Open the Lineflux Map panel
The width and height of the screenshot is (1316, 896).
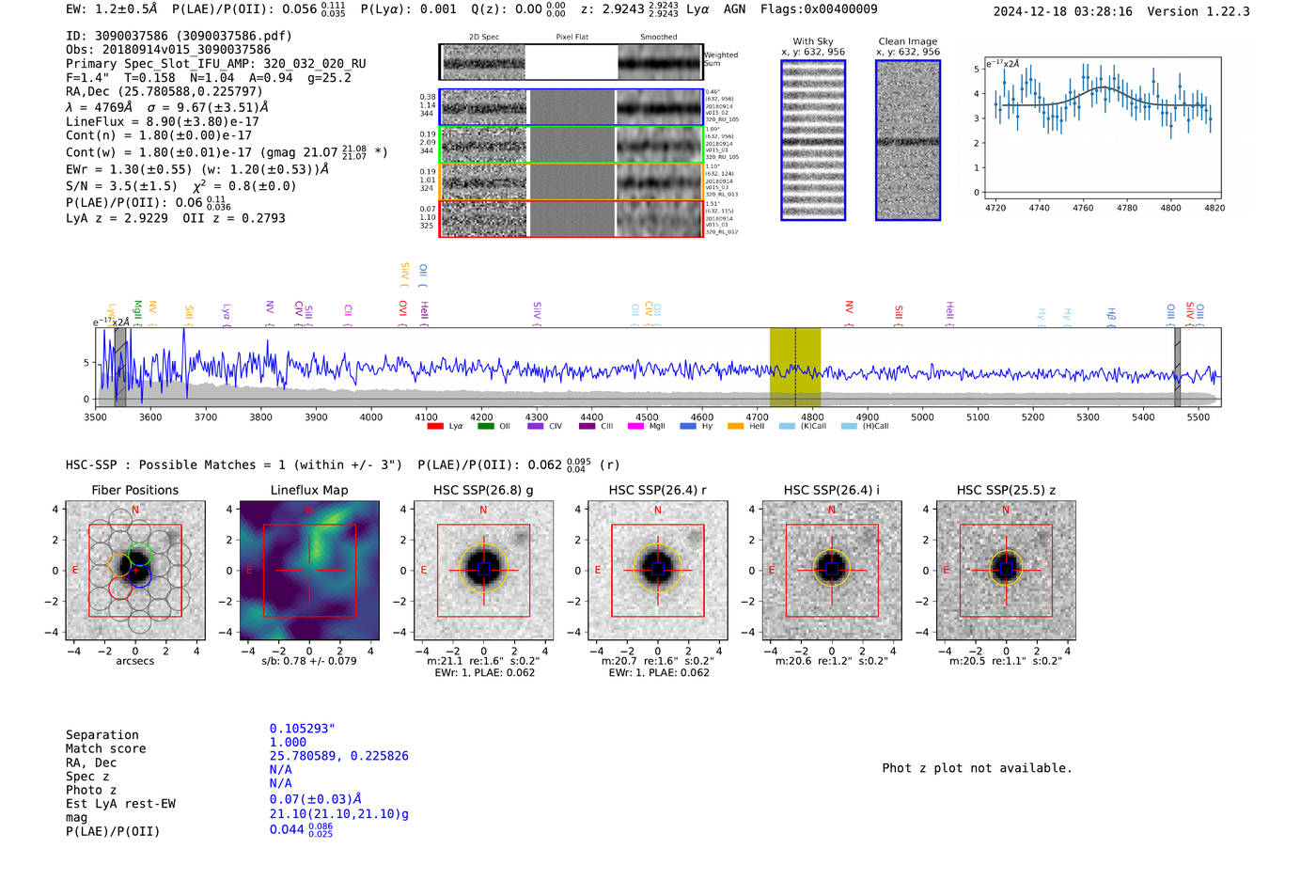click(309, 571)
